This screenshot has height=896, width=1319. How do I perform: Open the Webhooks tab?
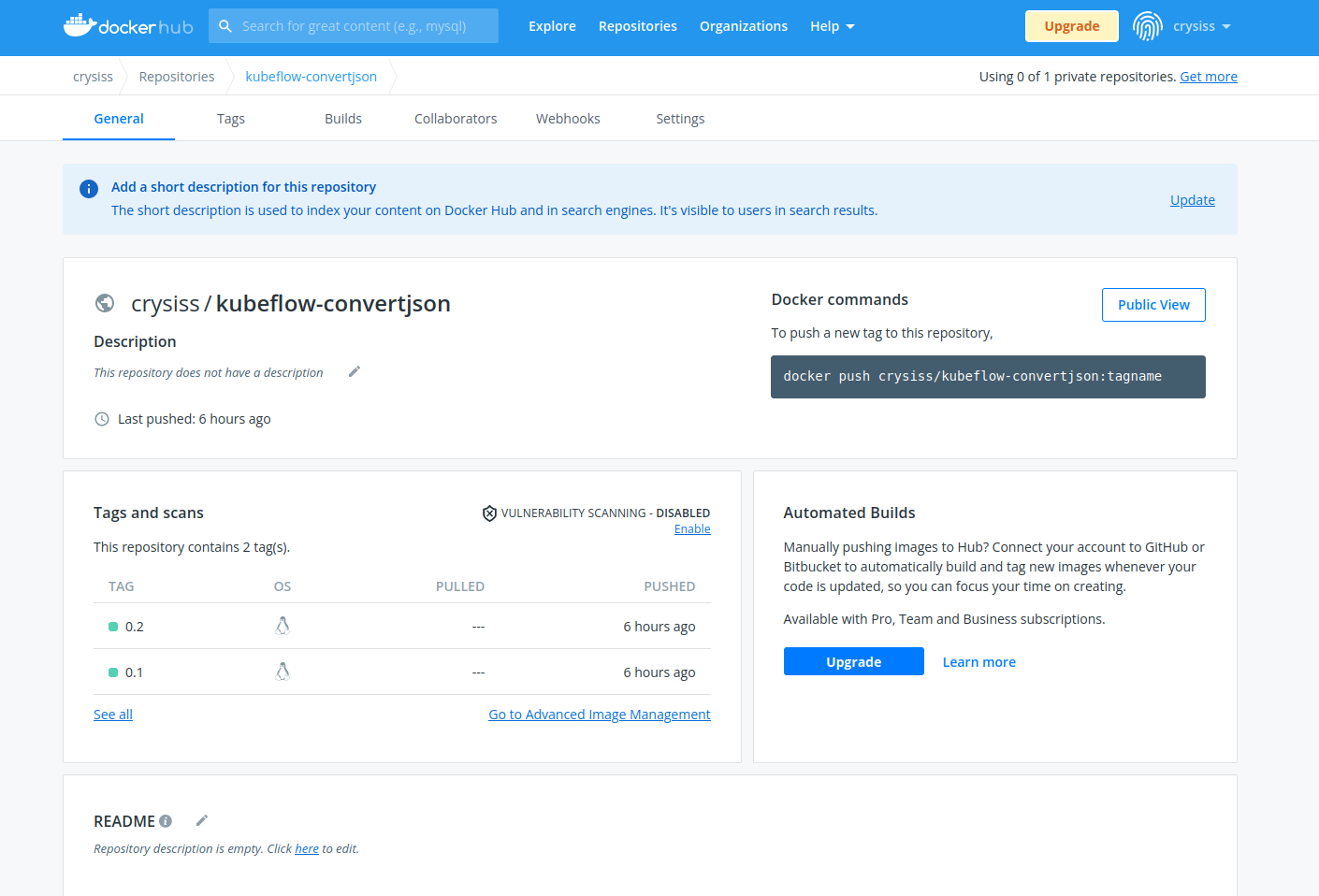click(568, 119)
